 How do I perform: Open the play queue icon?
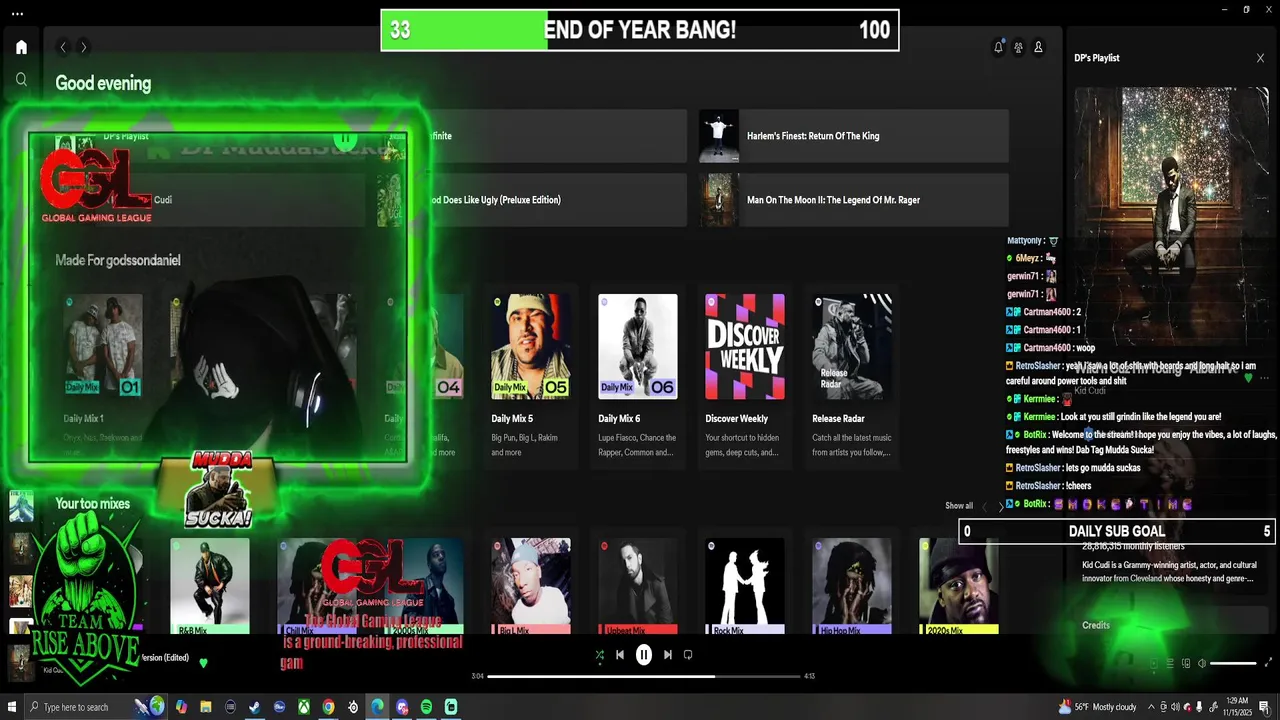(1170, 663)
